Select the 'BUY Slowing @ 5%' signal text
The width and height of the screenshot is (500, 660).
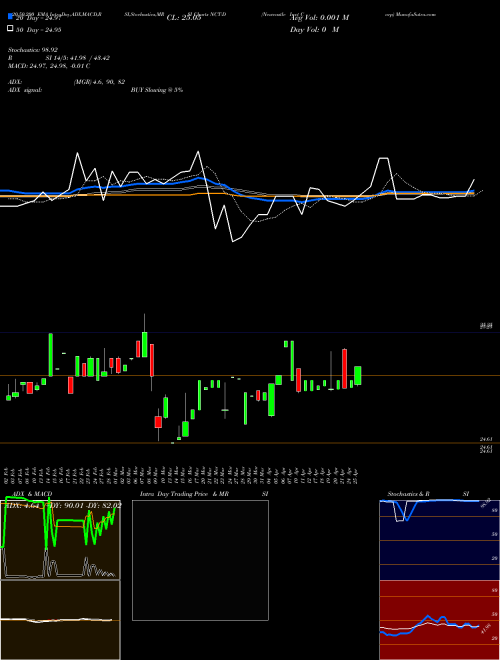(157, 90)
